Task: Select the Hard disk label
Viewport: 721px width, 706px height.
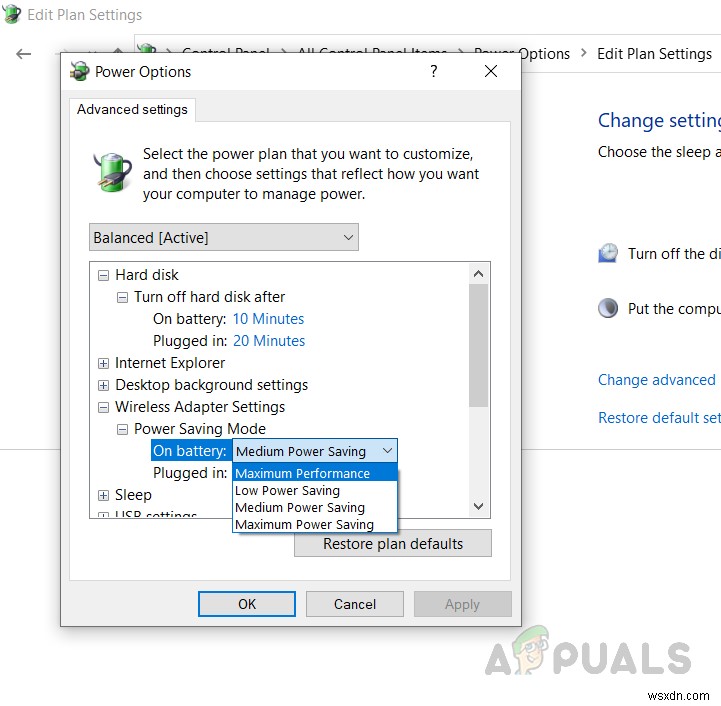Action: tap(147, 275)
